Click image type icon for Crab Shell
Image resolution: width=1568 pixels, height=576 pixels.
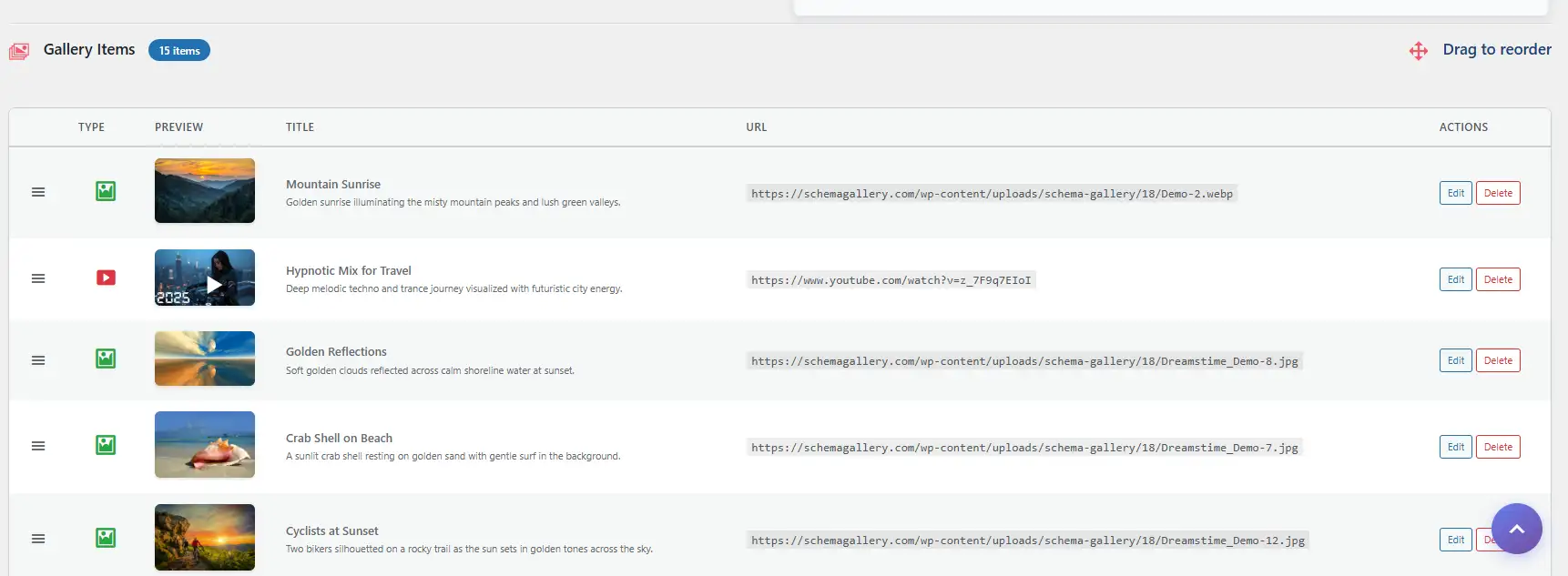click(106, 445)
